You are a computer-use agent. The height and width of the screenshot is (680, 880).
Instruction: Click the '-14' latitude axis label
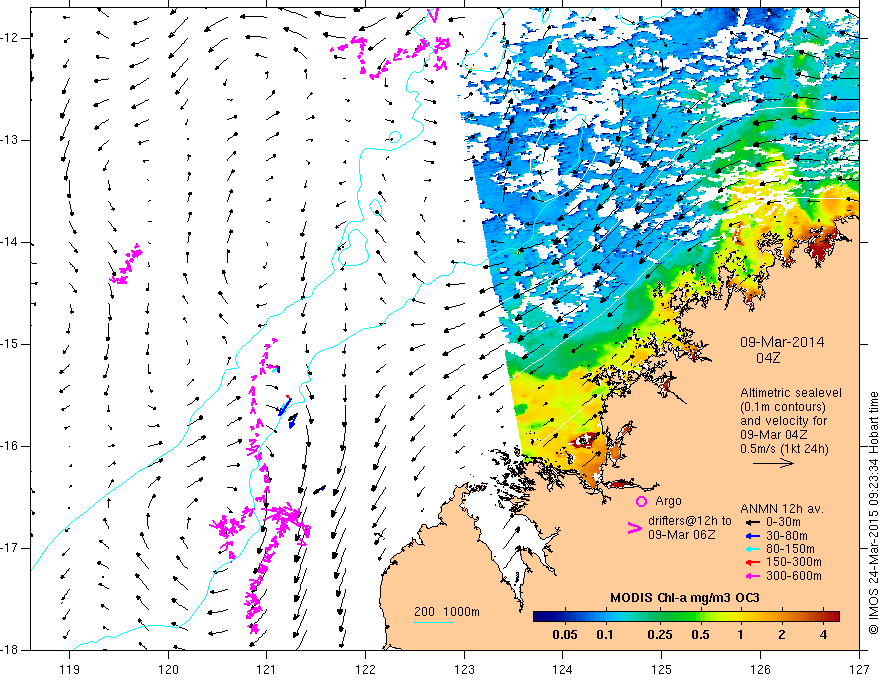pyautogui.click(x=10, y=242)
